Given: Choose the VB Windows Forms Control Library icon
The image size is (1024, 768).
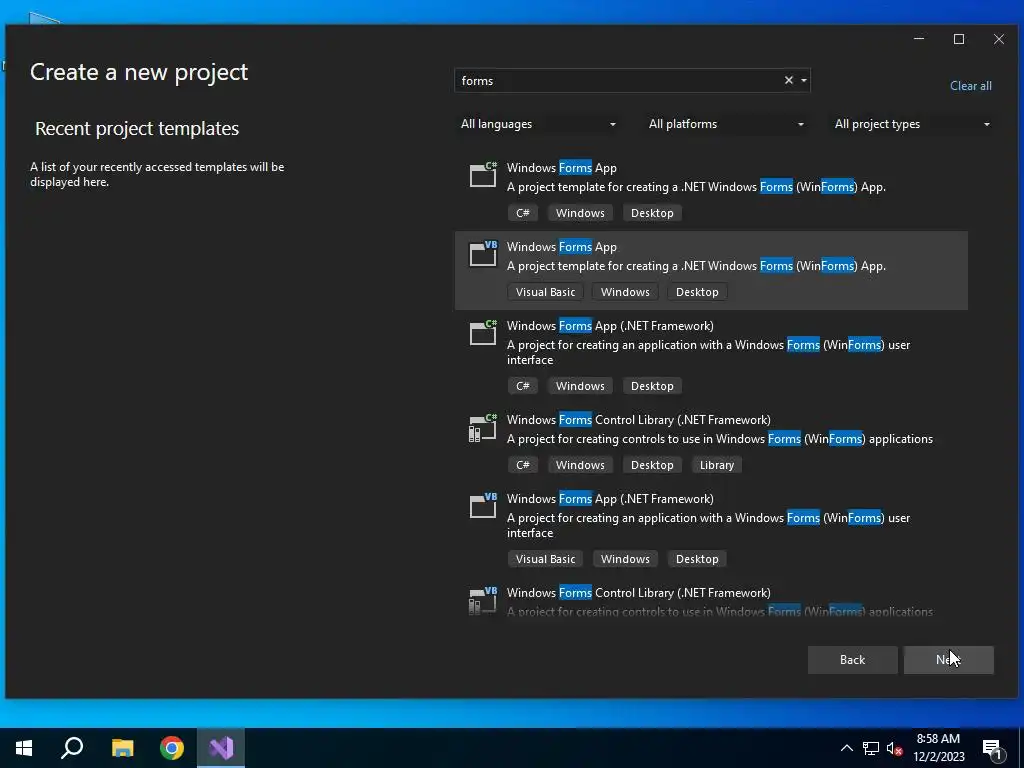Looking at the screenshot, I should coord(483,601).
